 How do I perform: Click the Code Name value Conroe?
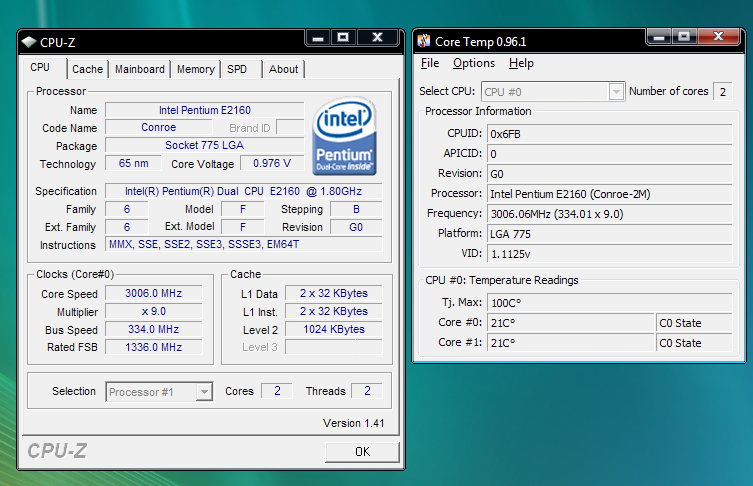(158, 128)
